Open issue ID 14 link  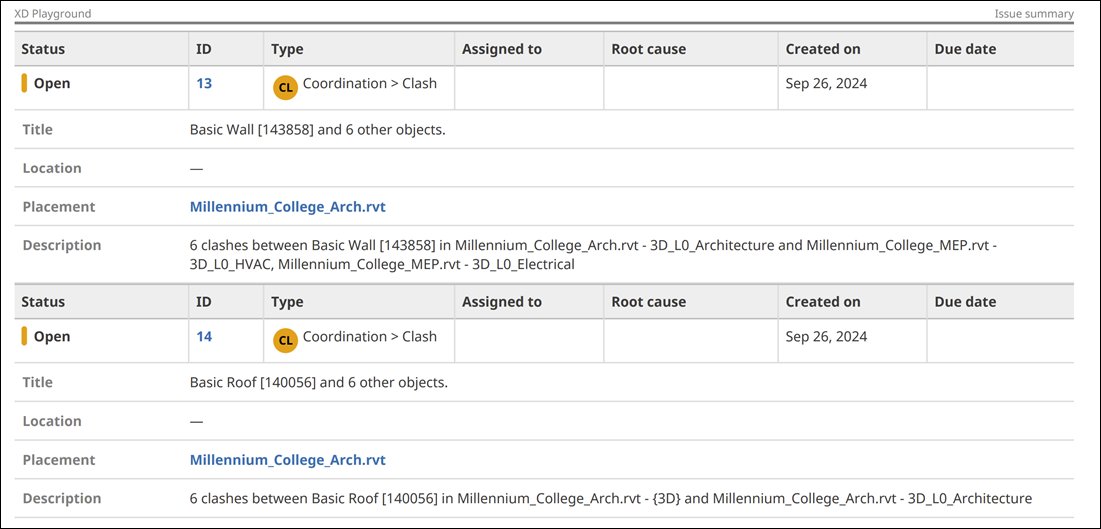coord(204,337)
